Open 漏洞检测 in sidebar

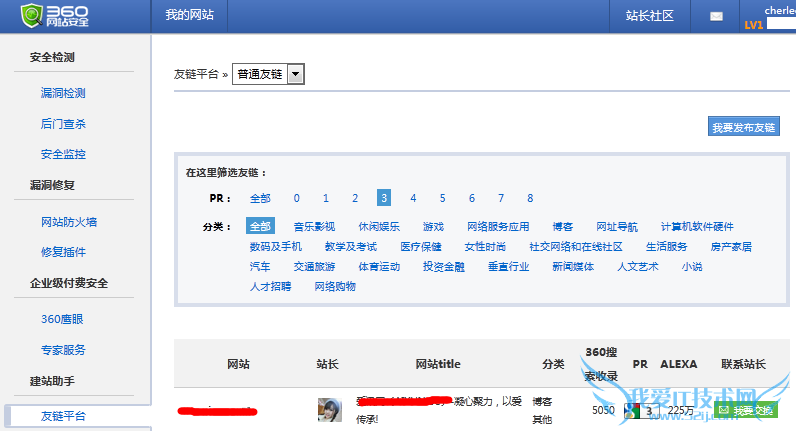(63, 93)
